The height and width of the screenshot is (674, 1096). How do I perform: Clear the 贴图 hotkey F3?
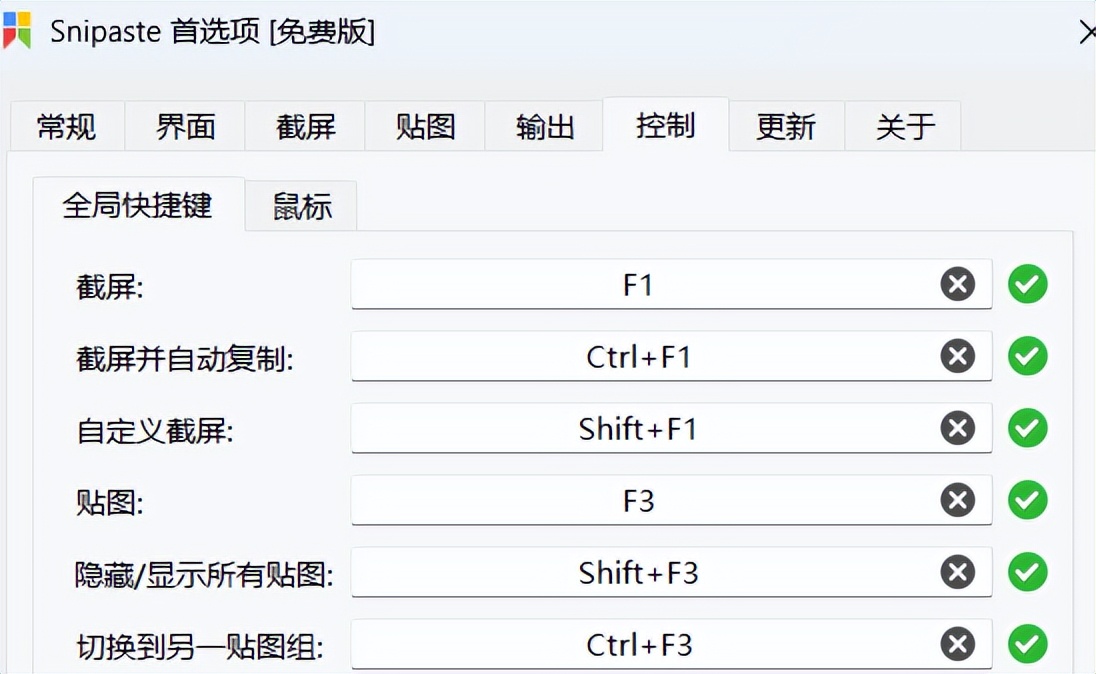coord(958,500)
